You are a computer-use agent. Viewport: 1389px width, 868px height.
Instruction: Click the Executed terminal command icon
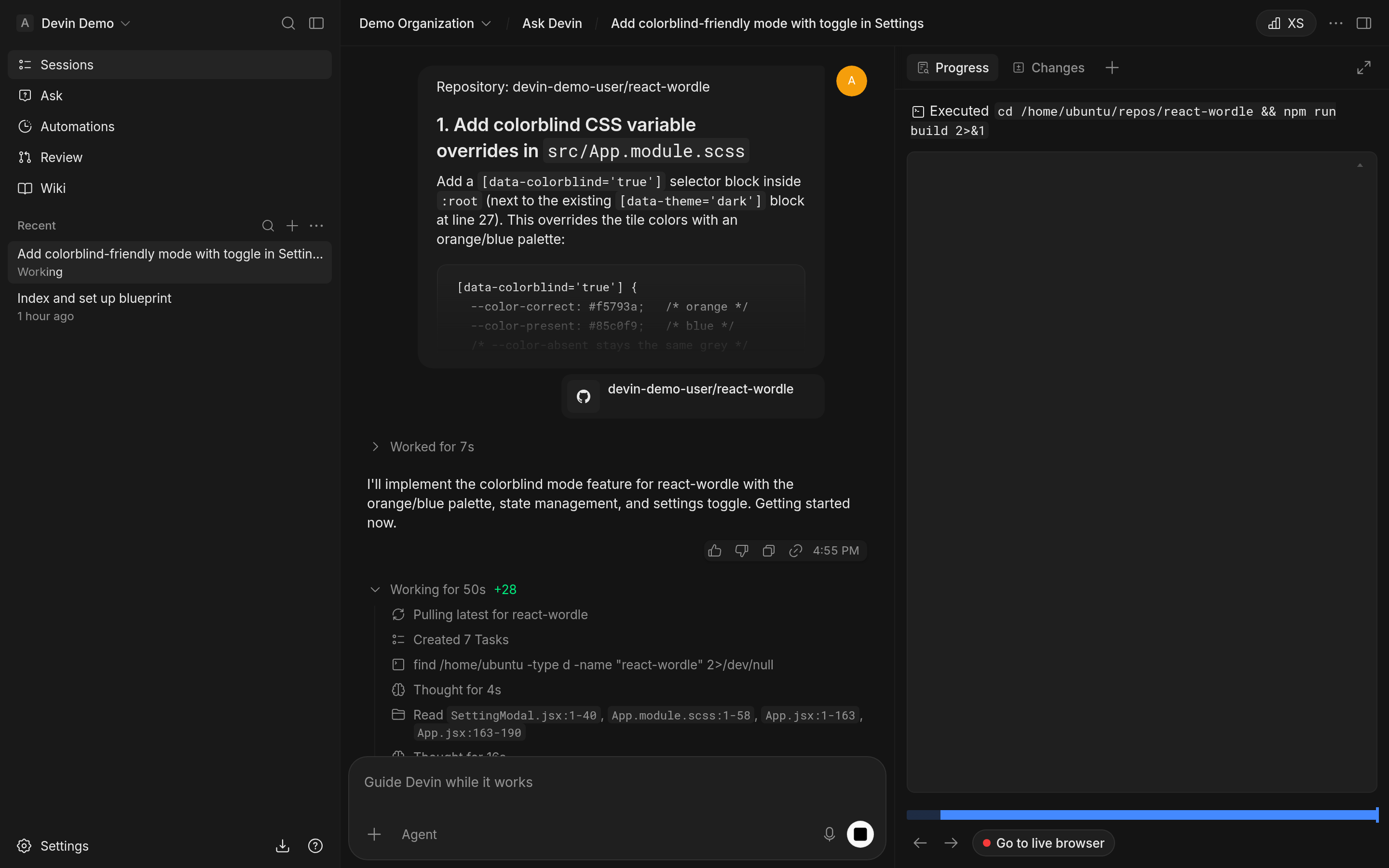[918, 111]
